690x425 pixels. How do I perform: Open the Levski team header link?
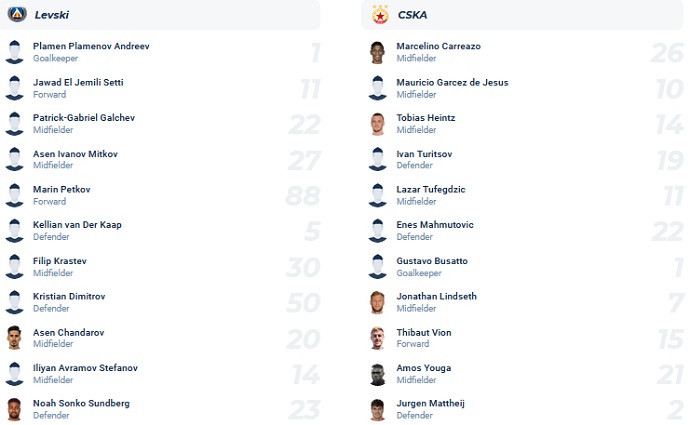click(x=51, y=15)
